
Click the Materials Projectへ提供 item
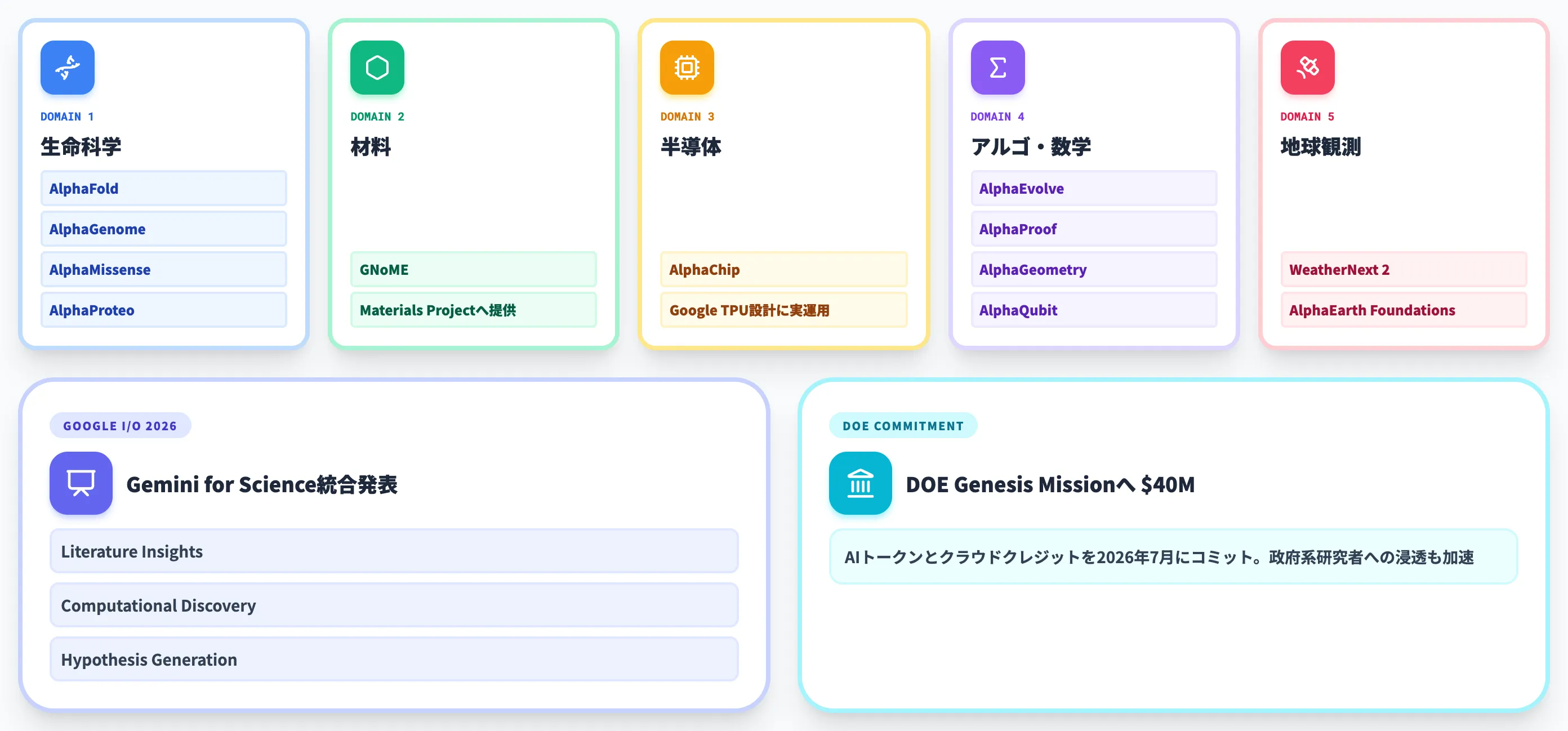point(474,310)
